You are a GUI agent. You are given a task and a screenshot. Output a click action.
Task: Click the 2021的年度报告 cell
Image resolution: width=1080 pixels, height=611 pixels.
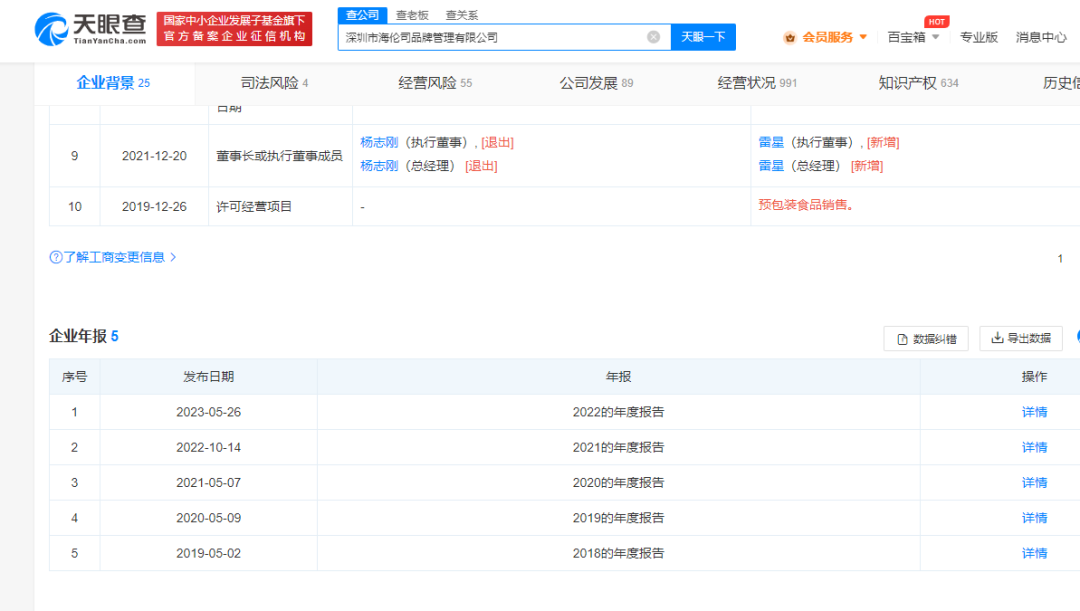(x=619, y=447)
